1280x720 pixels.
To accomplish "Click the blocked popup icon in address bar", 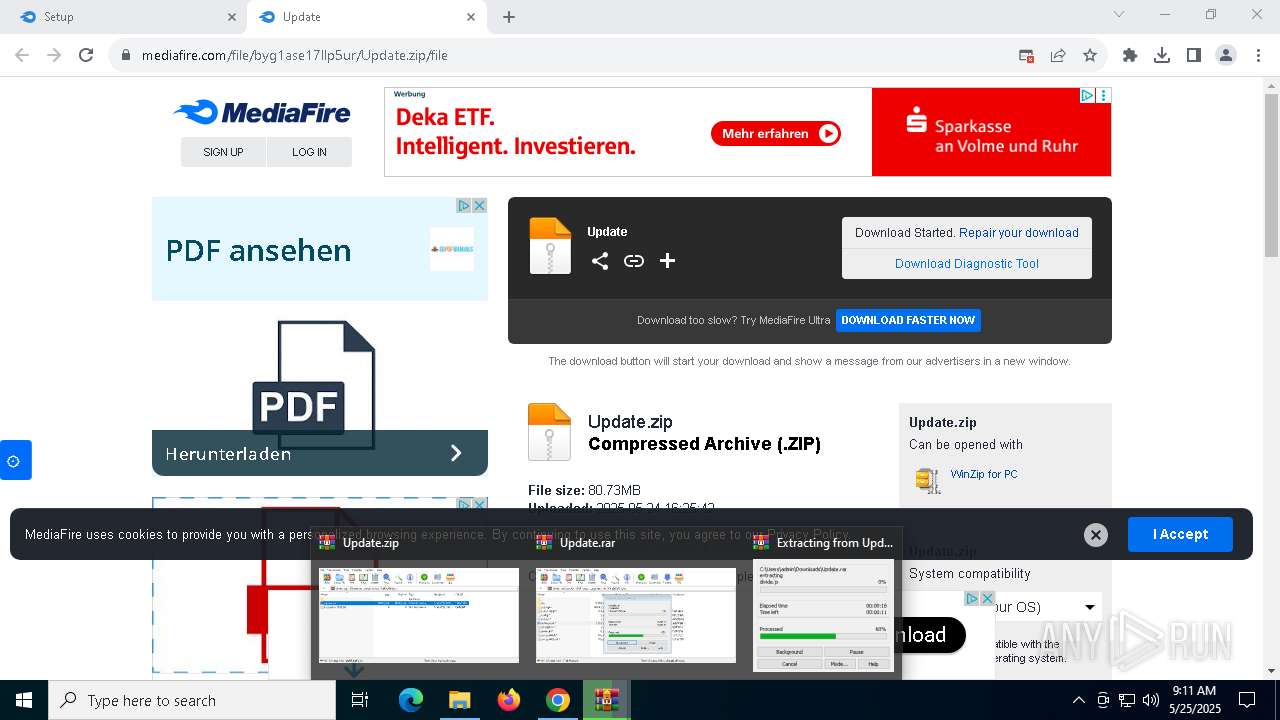I will [1026, 56].
